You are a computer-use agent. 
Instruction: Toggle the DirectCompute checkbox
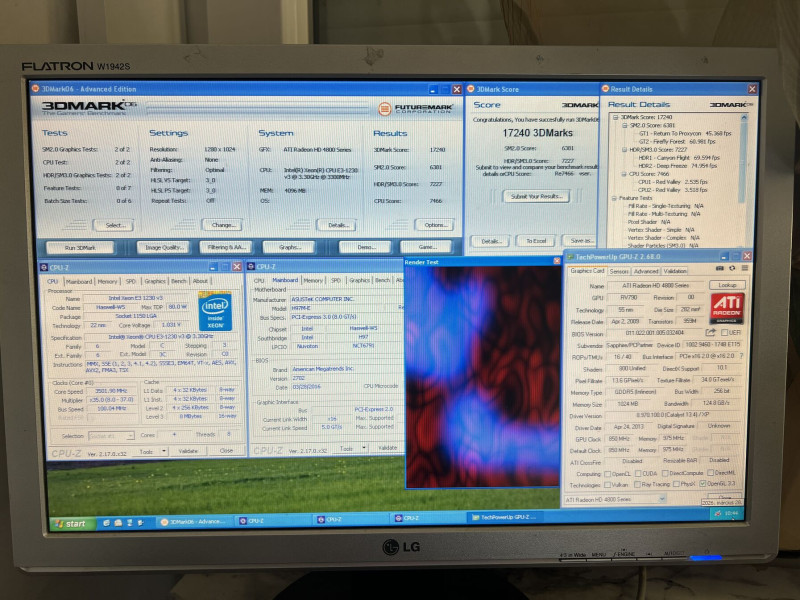[665, 473]
